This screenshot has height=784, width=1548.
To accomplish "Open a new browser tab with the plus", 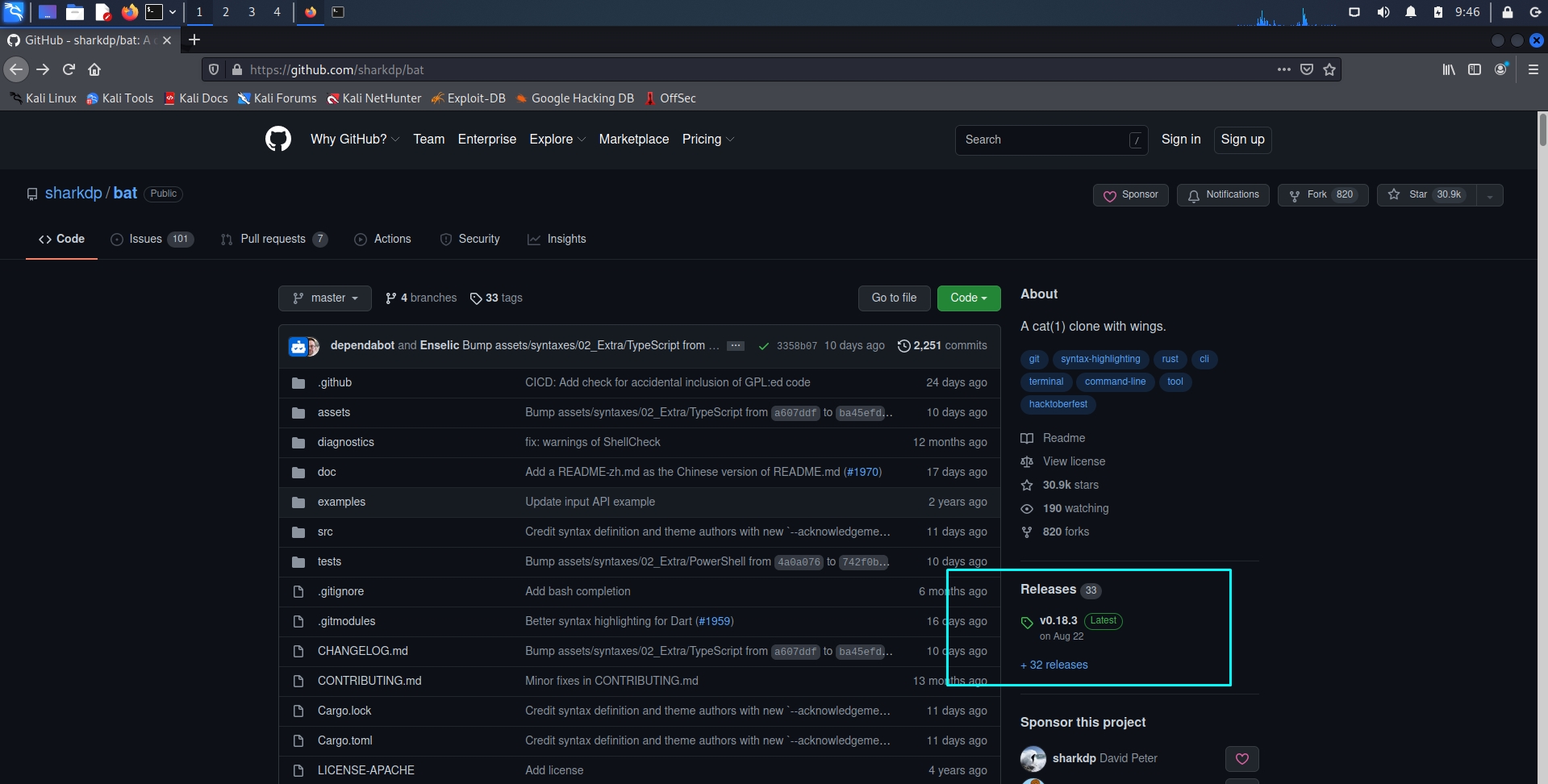I will [x=194, y=40].
